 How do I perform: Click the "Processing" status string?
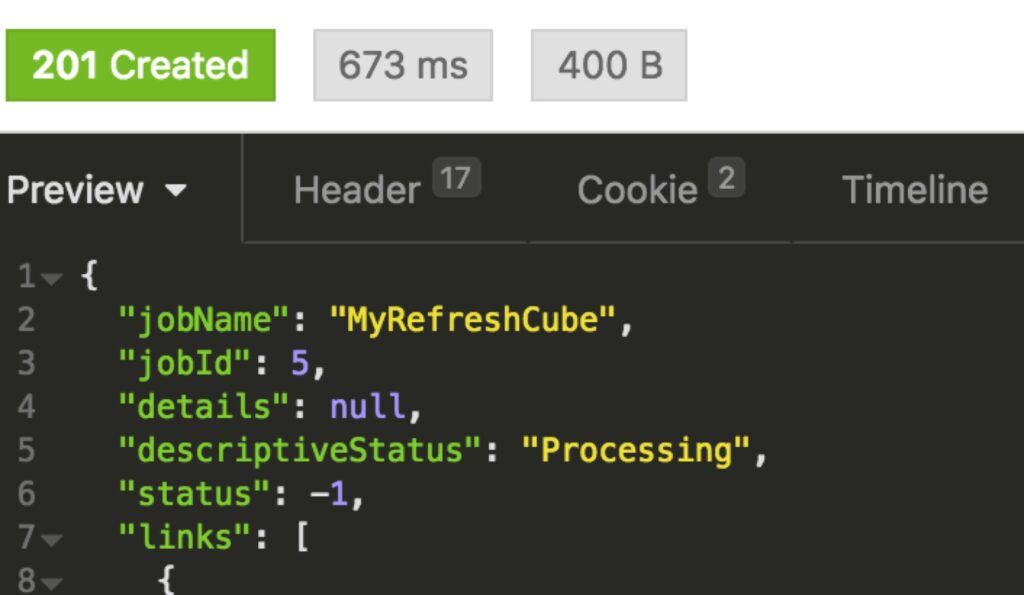point(636,450)
